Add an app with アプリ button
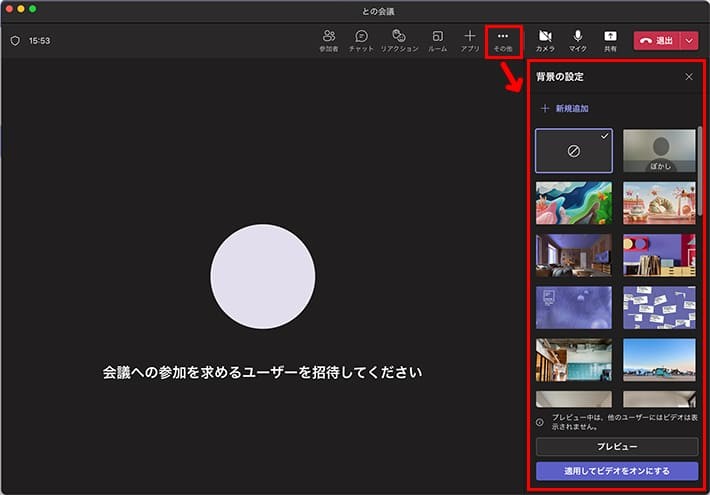710x495 pixels. tap(470, 41)
